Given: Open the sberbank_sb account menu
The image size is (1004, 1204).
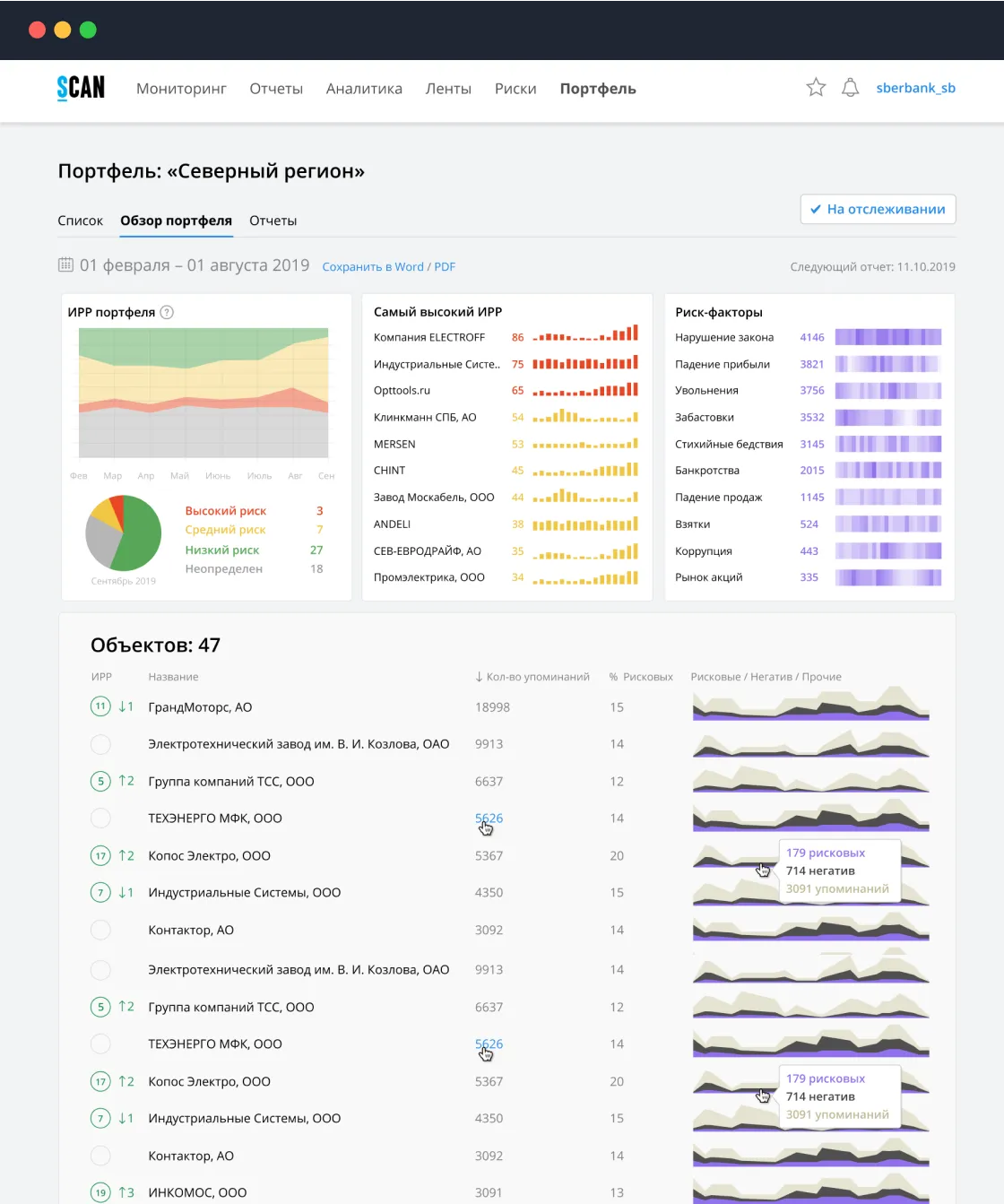Looking at the screenshot, I should (x=915, y=88).
